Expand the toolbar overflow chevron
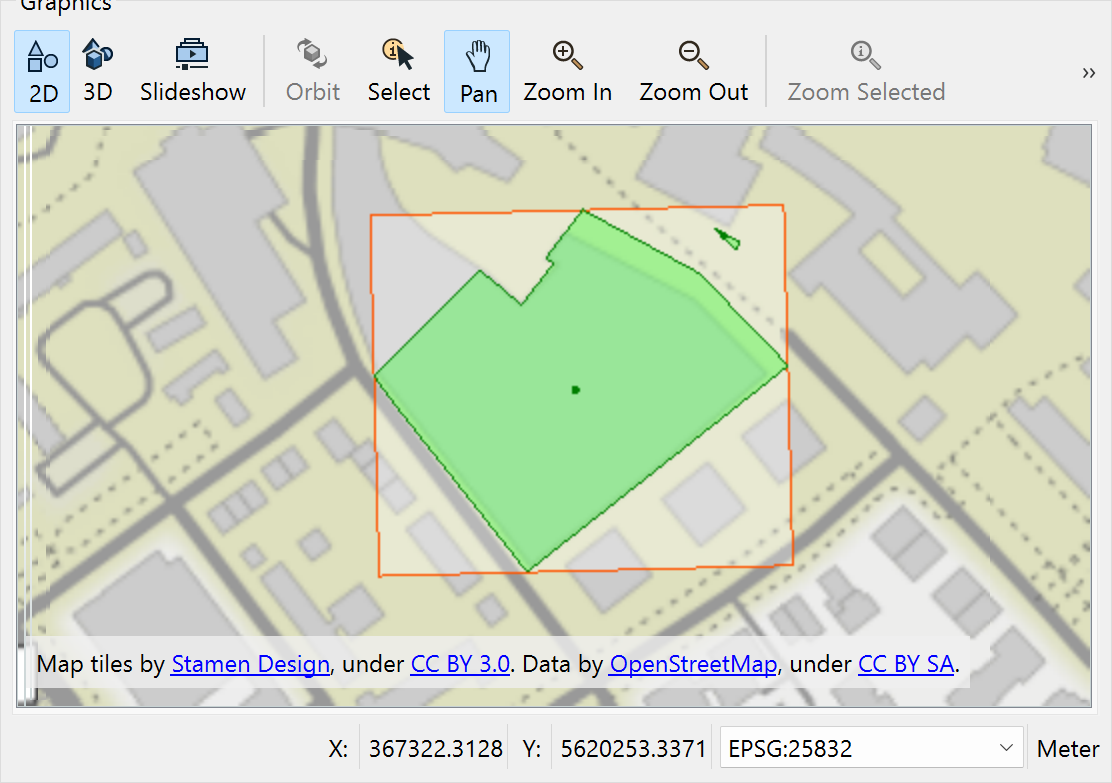 tap(1089, 72)
